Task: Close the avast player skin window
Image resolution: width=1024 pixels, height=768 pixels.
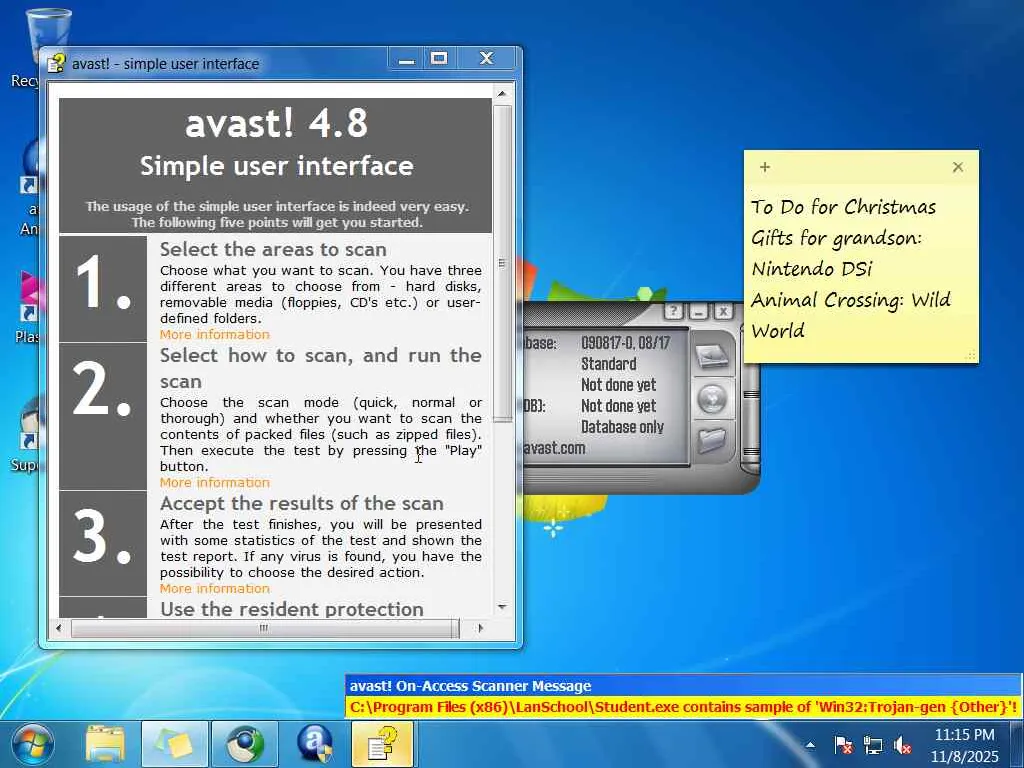Action: [x=723, y=312]
